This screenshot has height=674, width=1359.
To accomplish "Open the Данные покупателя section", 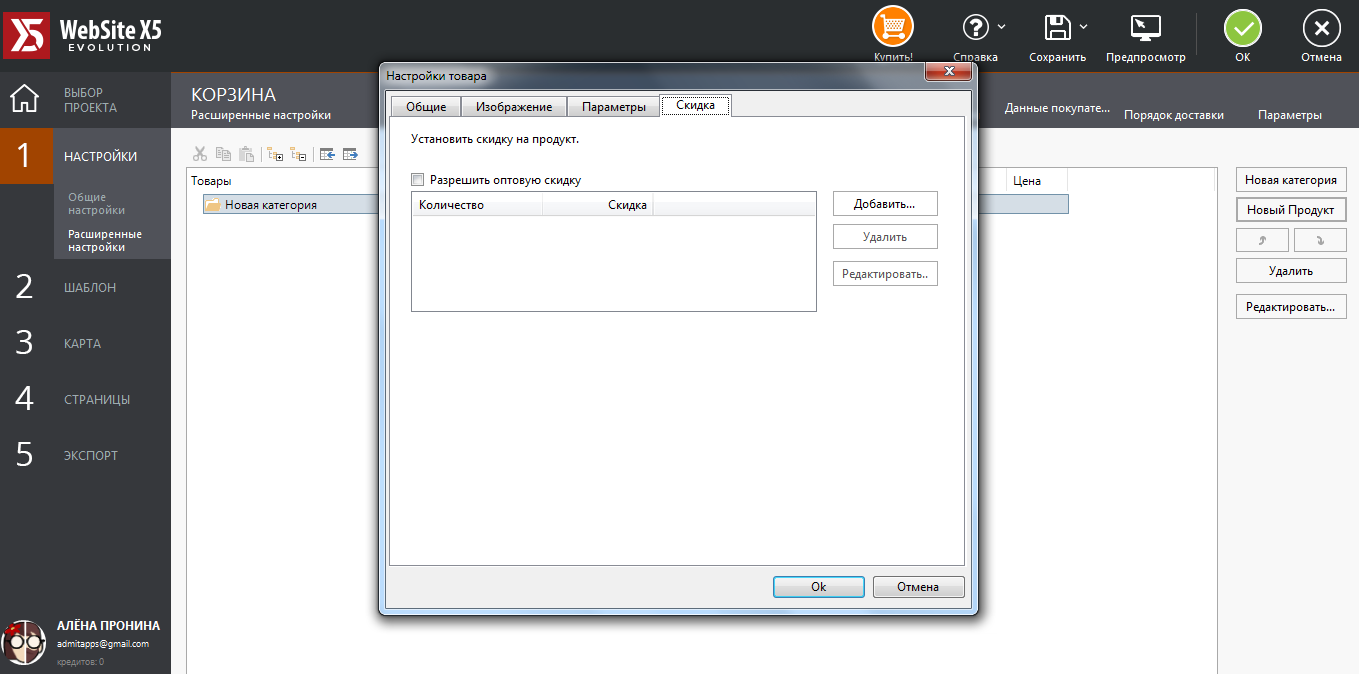I will coord(1057,107).
